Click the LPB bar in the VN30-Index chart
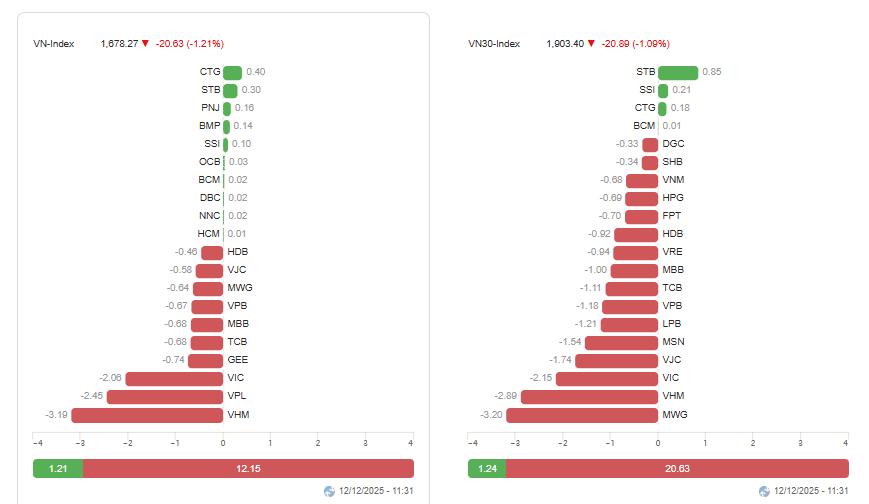869x504 pixels. 629,324
